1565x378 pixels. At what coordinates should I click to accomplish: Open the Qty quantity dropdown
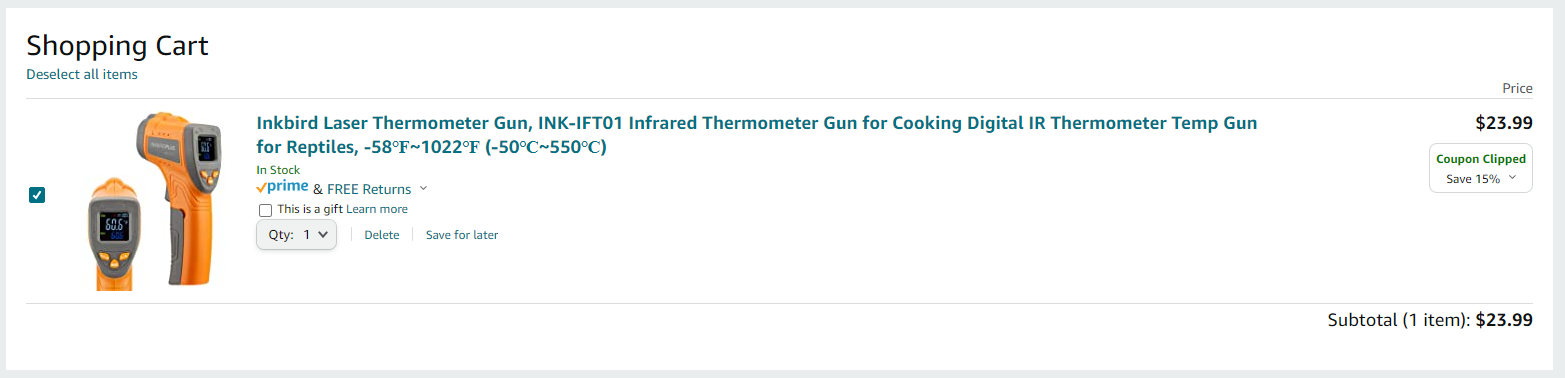pos(296,235)
